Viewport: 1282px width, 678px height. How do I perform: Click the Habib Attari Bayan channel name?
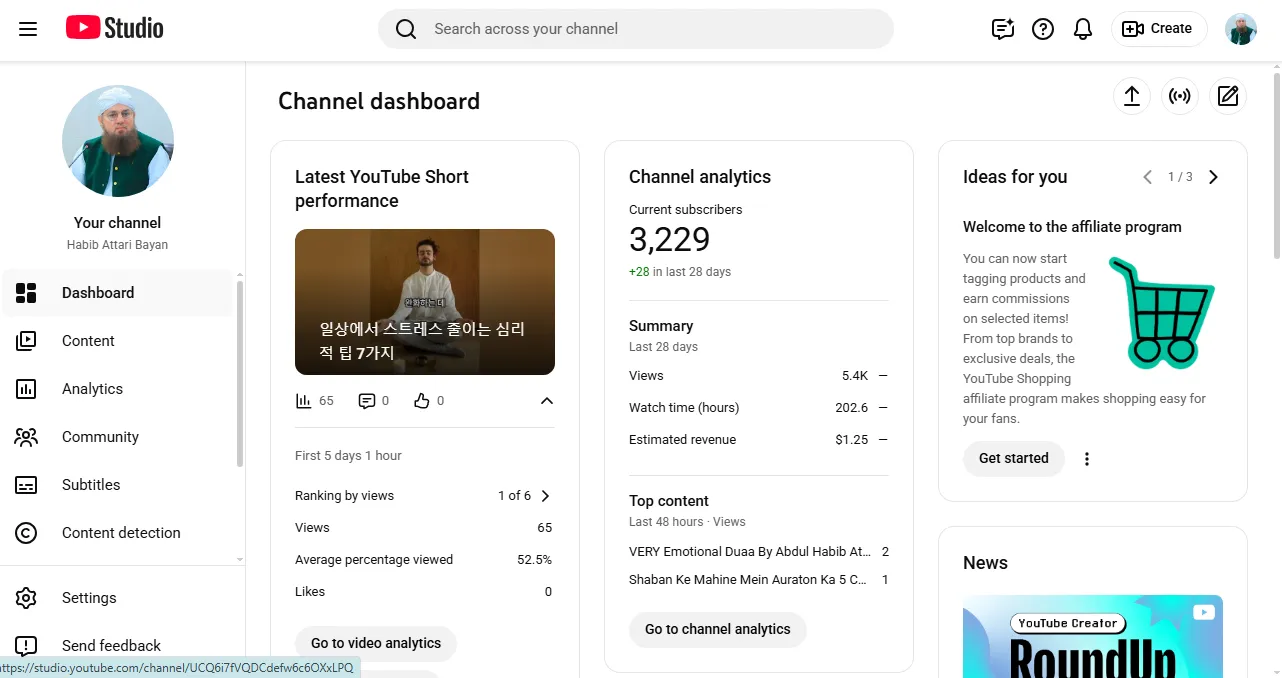pyautogui.click(x=118, y=245)
